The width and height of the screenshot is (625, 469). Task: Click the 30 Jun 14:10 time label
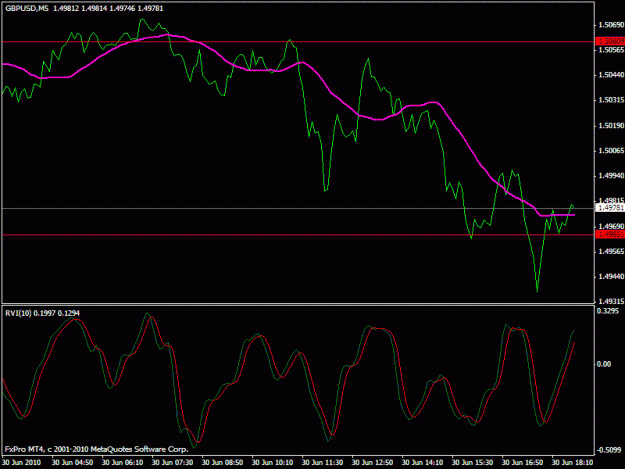tap(422, 463)
